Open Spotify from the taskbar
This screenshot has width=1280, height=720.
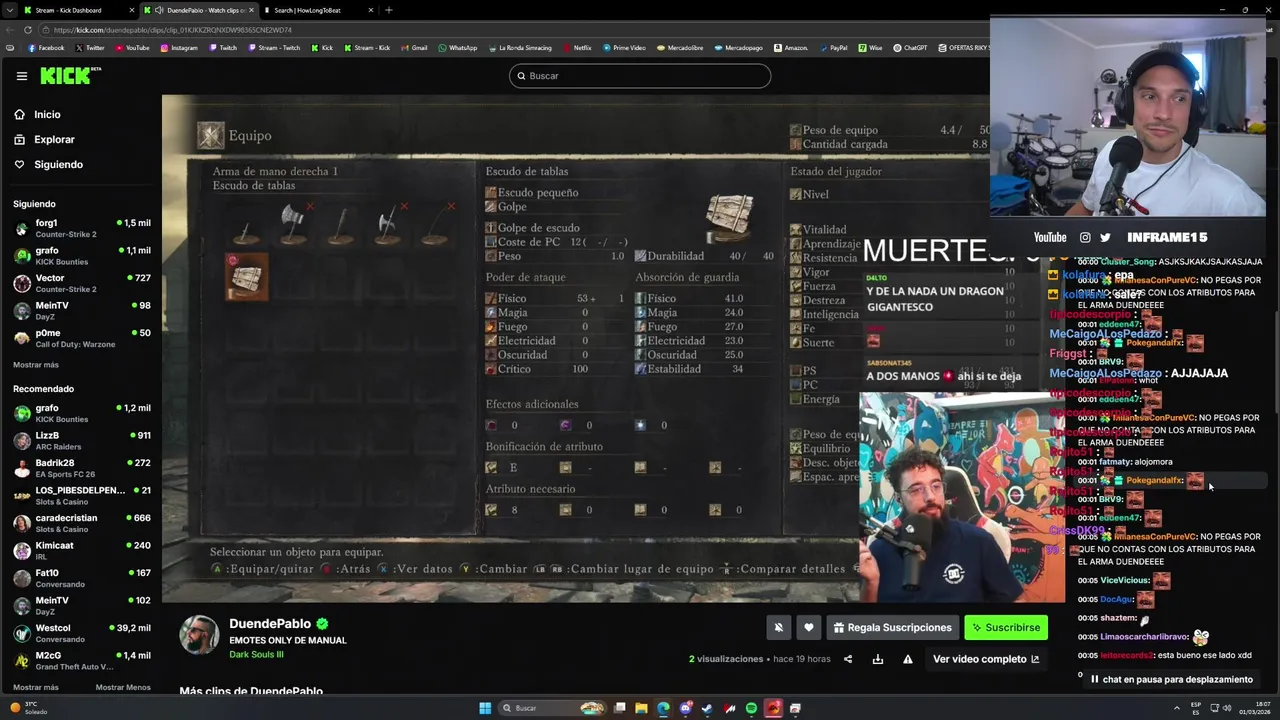point(751,708)
